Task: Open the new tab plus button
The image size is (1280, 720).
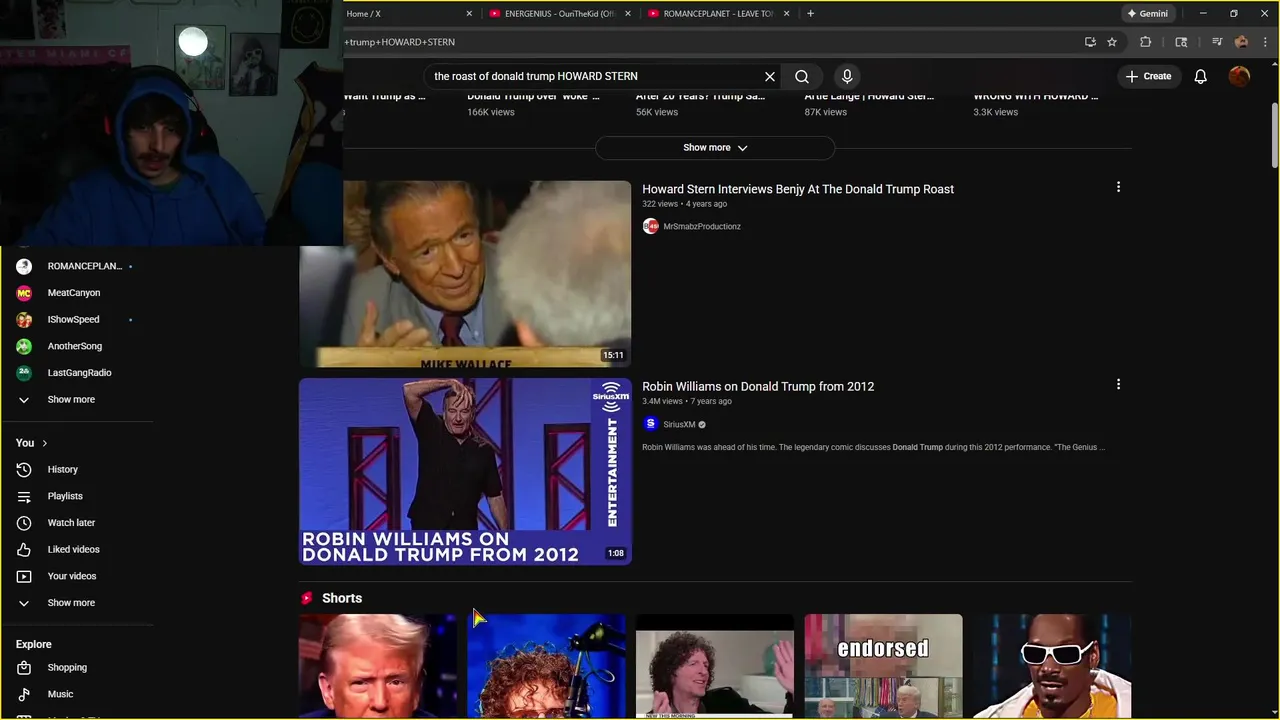Action: pos(810,14)
